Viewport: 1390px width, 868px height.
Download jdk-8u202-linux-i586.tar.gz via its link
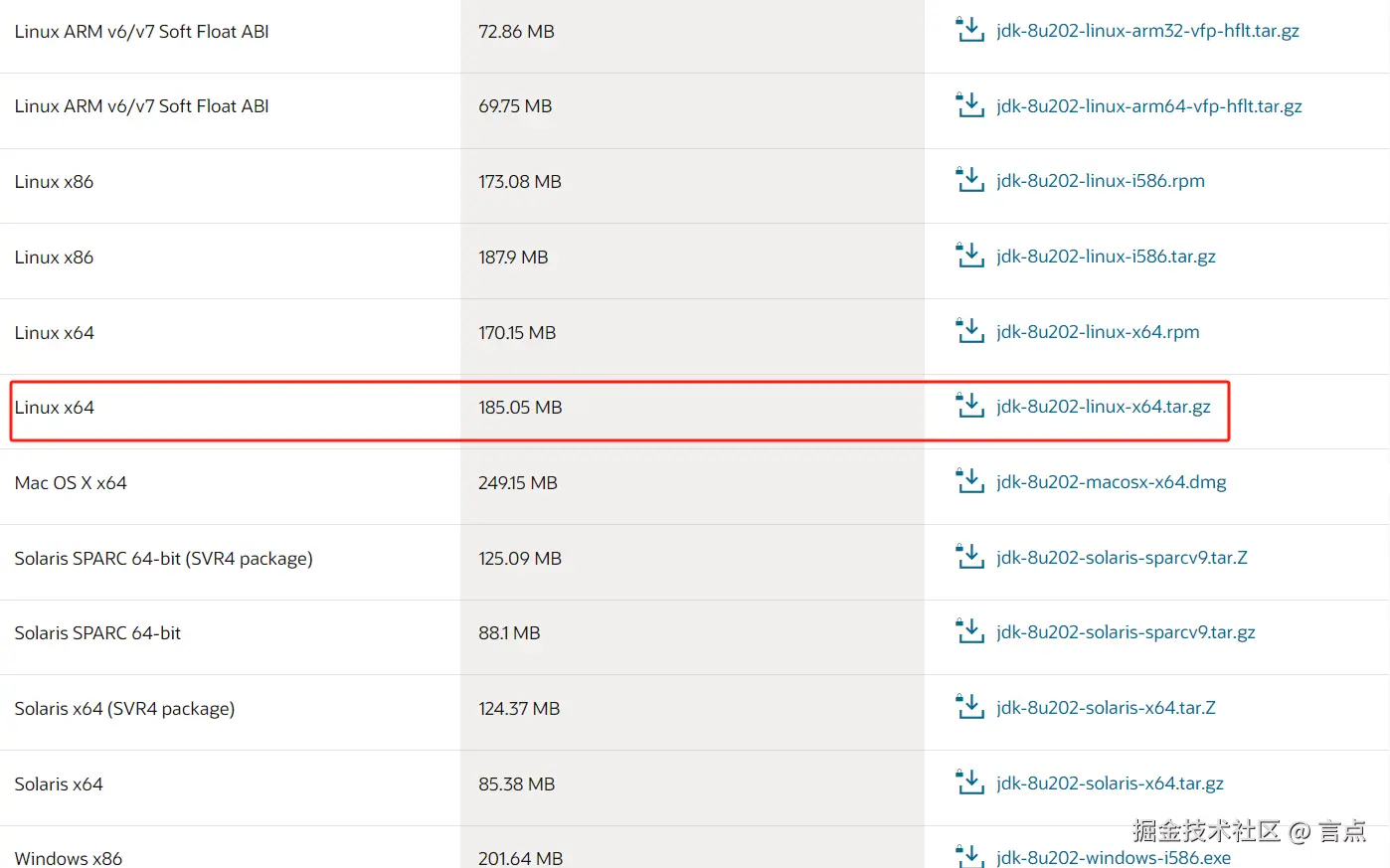1106,257
